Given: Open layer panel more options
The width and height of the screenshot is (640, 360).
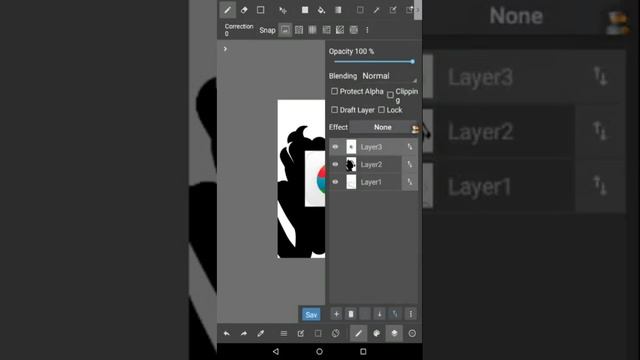Looking at the screenshot, I should click(411, 314).
